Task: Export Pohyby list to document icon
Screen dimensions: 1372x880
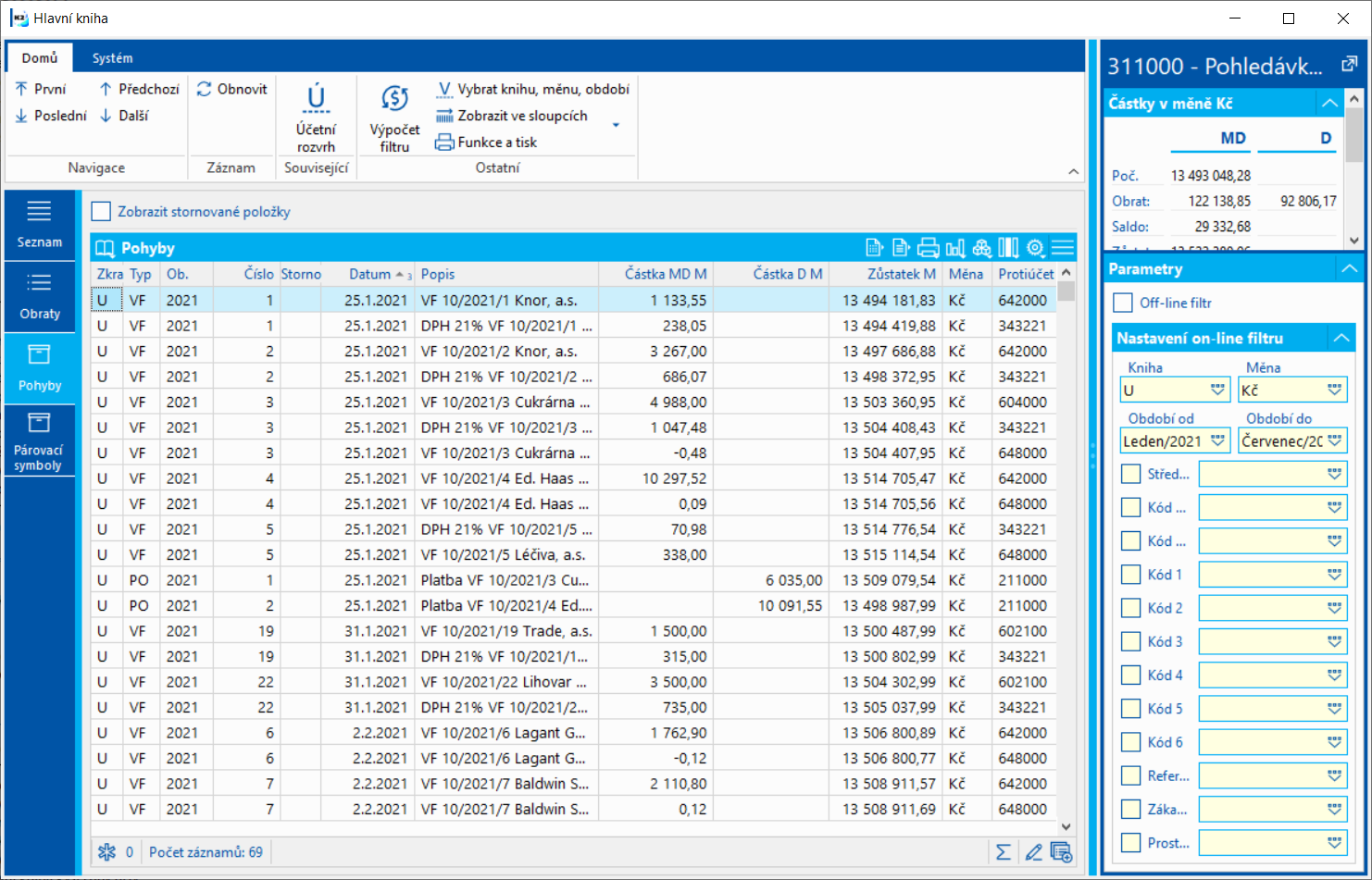Action: coord(901,248)
